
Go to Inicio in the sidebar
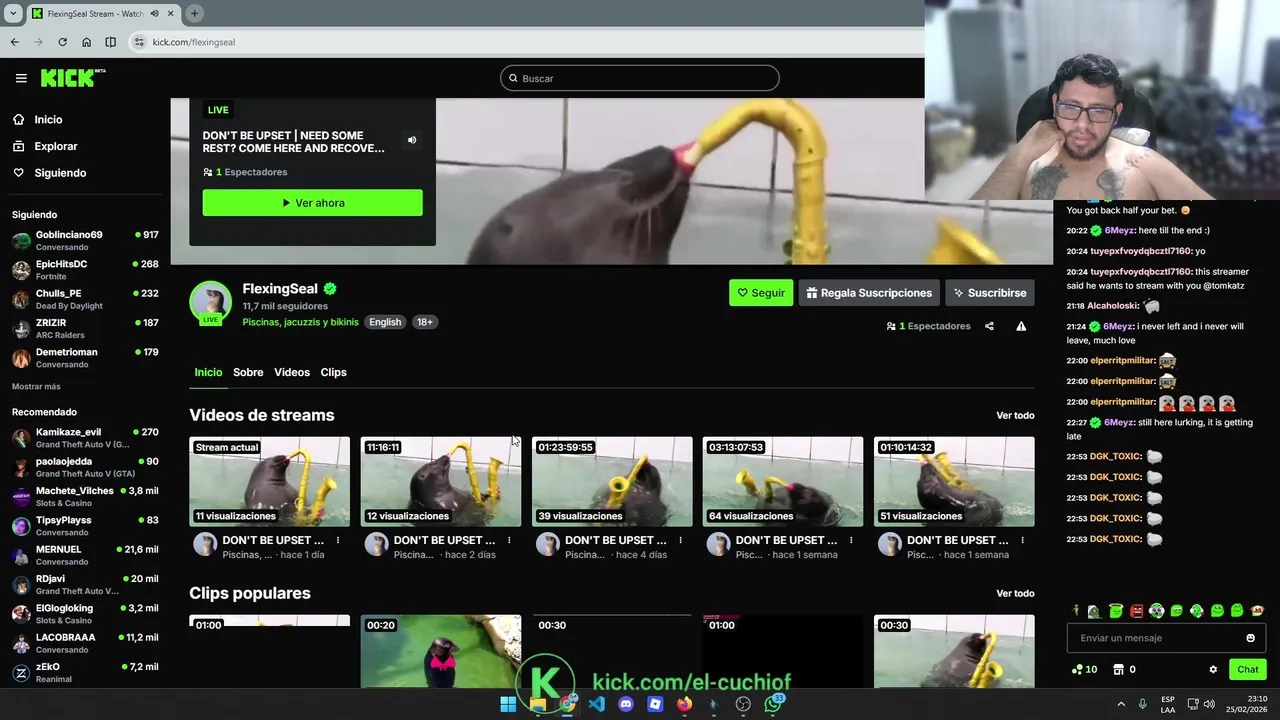(37, 119)
